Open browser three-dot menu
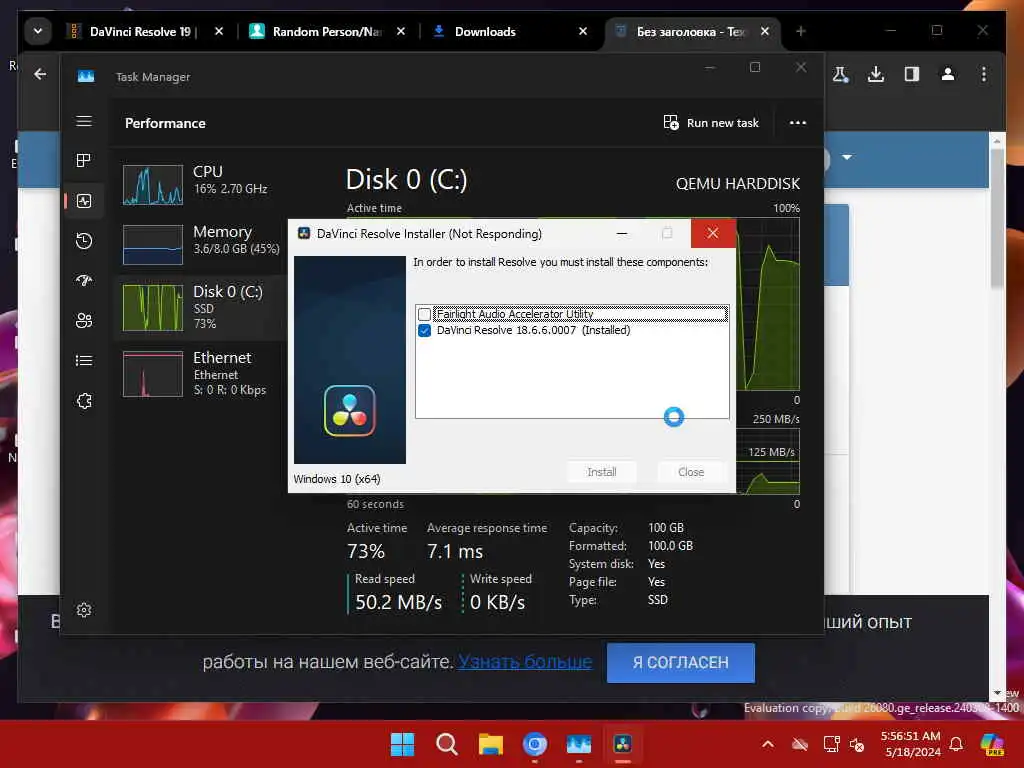 (984, 74)
